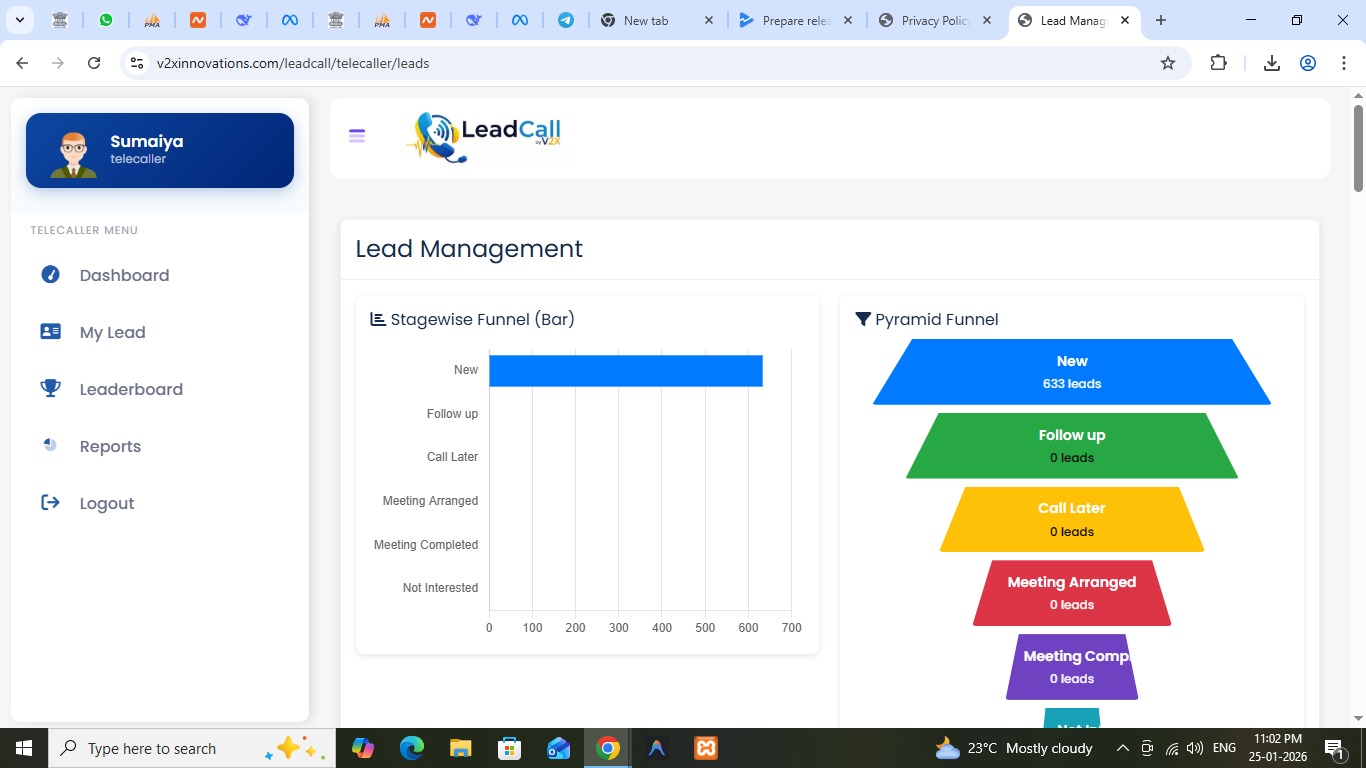Click the Logout arrow icon

[x=50, y=502]
